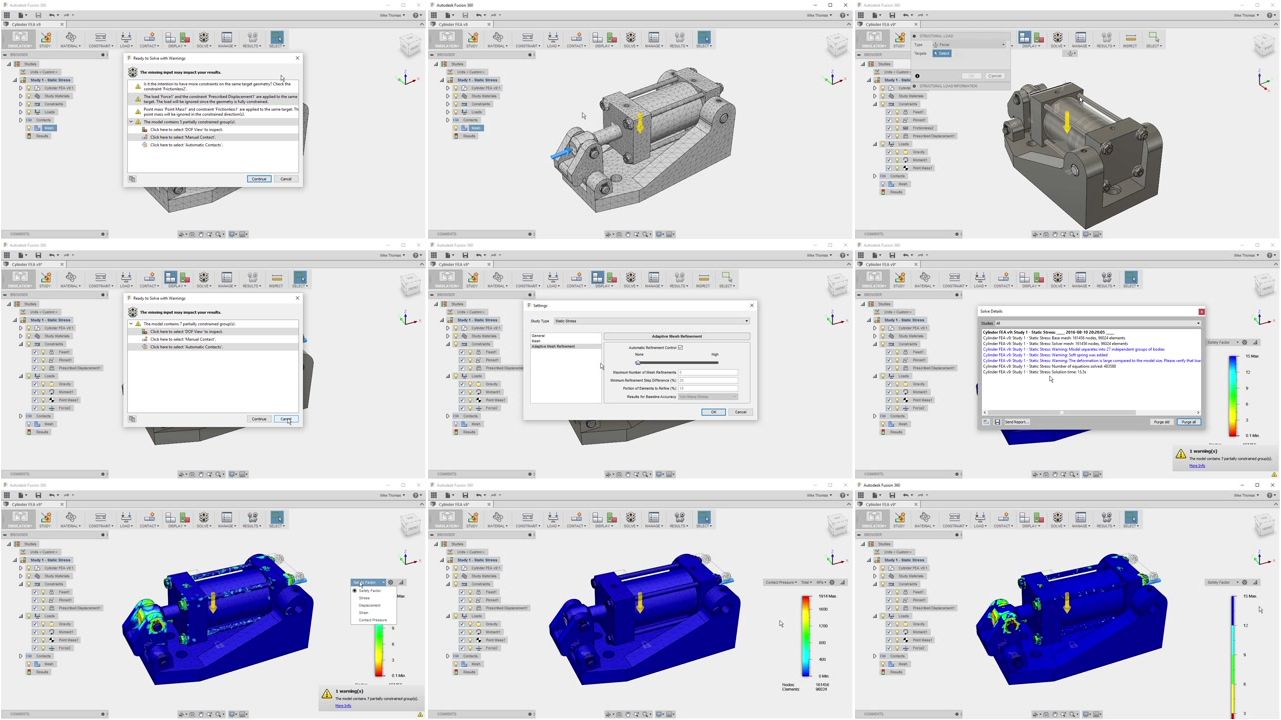Click gear icon beside the MPa units dropdown
1281x720 pixels.
pos(832,582)
